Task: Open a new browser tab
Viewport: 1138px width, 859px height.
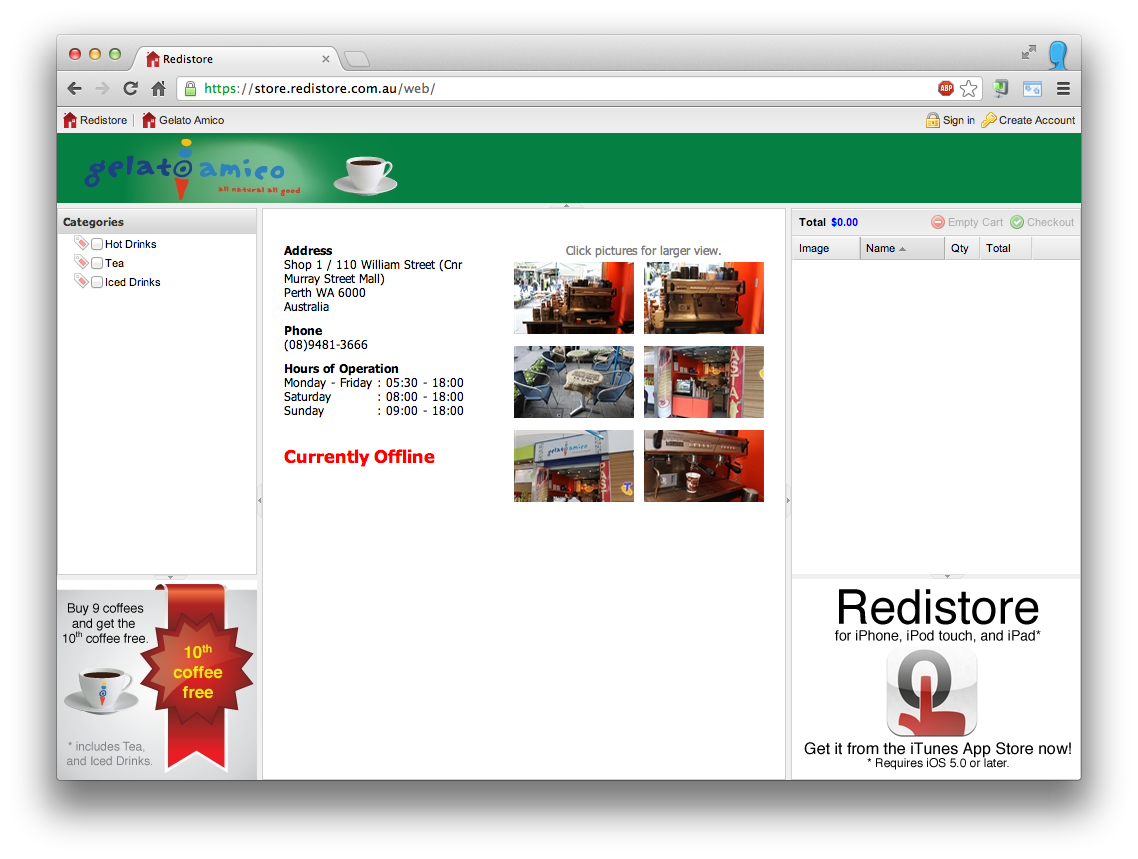Action: tap(356, 59)
